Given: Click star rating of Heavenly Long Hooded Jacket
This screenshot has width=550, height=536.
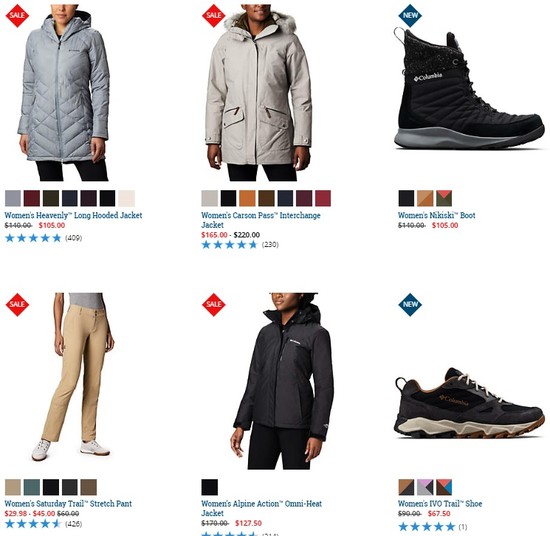Looking at the screenshot, I should tap(33, 238).
